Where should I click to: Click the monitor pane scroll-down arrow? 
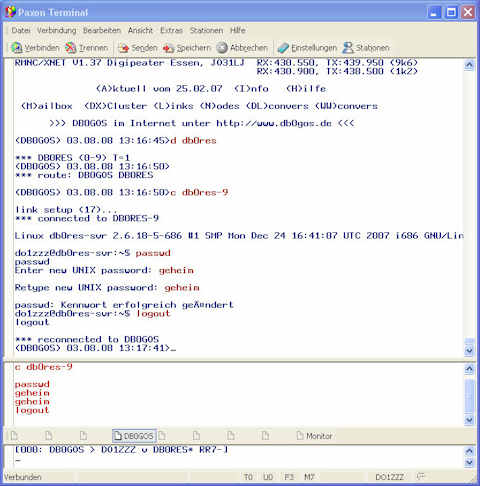(x=469, y=462)
